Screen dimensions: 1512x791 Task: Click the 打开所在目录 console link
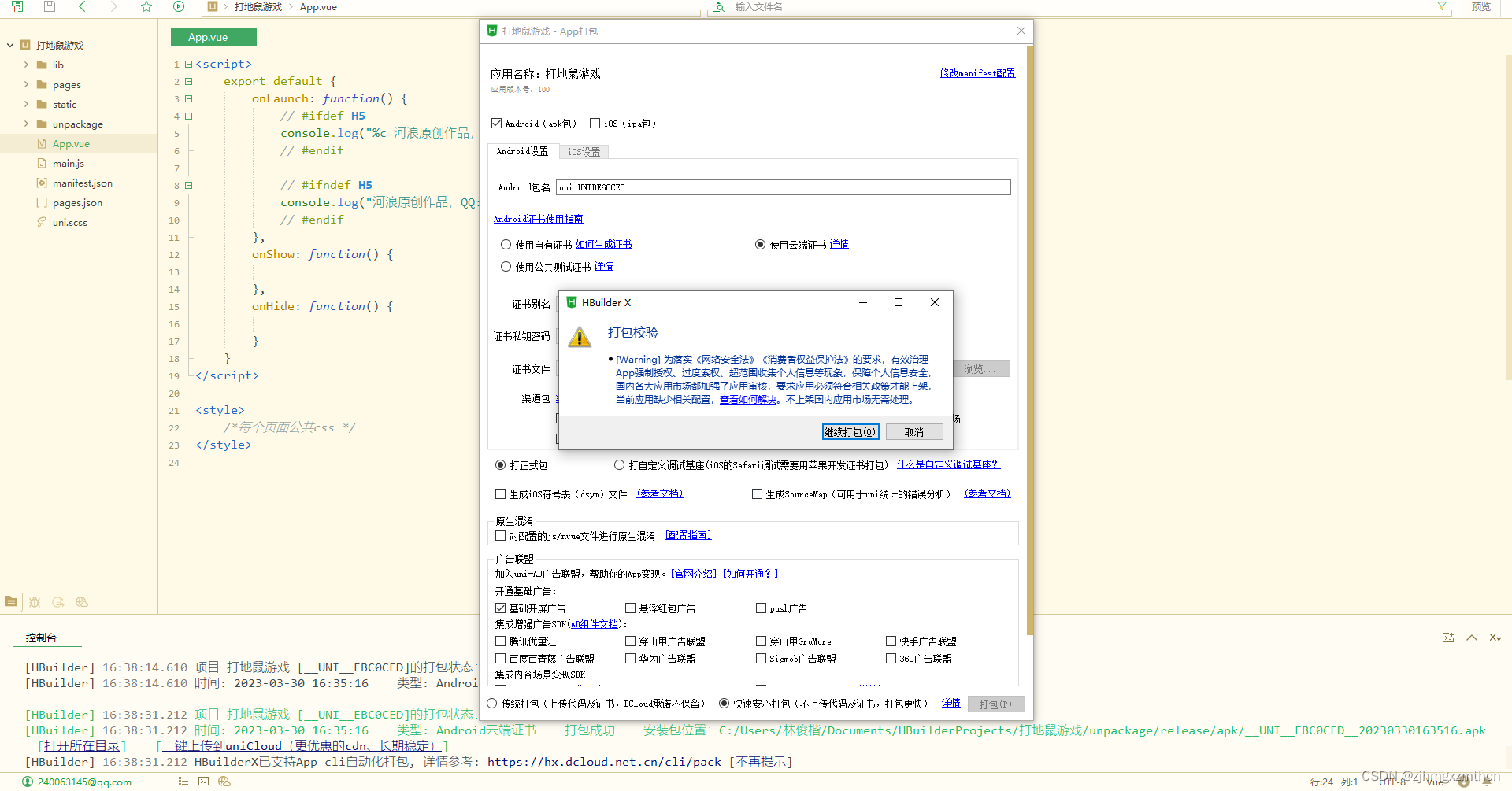click(83, 746)
